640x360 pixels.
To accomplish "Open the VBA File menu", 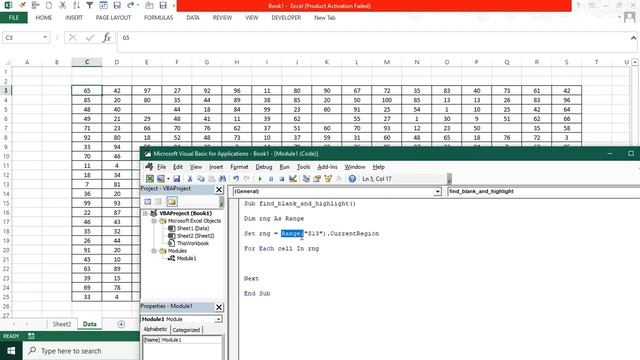I will tap(162, 167).
